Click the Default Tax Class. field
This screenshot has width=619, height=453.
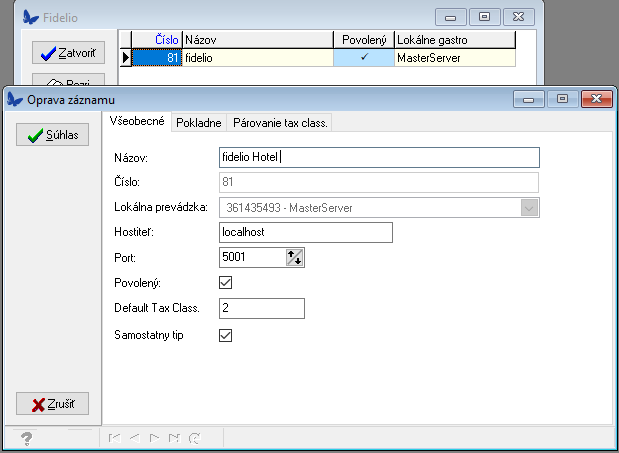click(x=262, y=308)
